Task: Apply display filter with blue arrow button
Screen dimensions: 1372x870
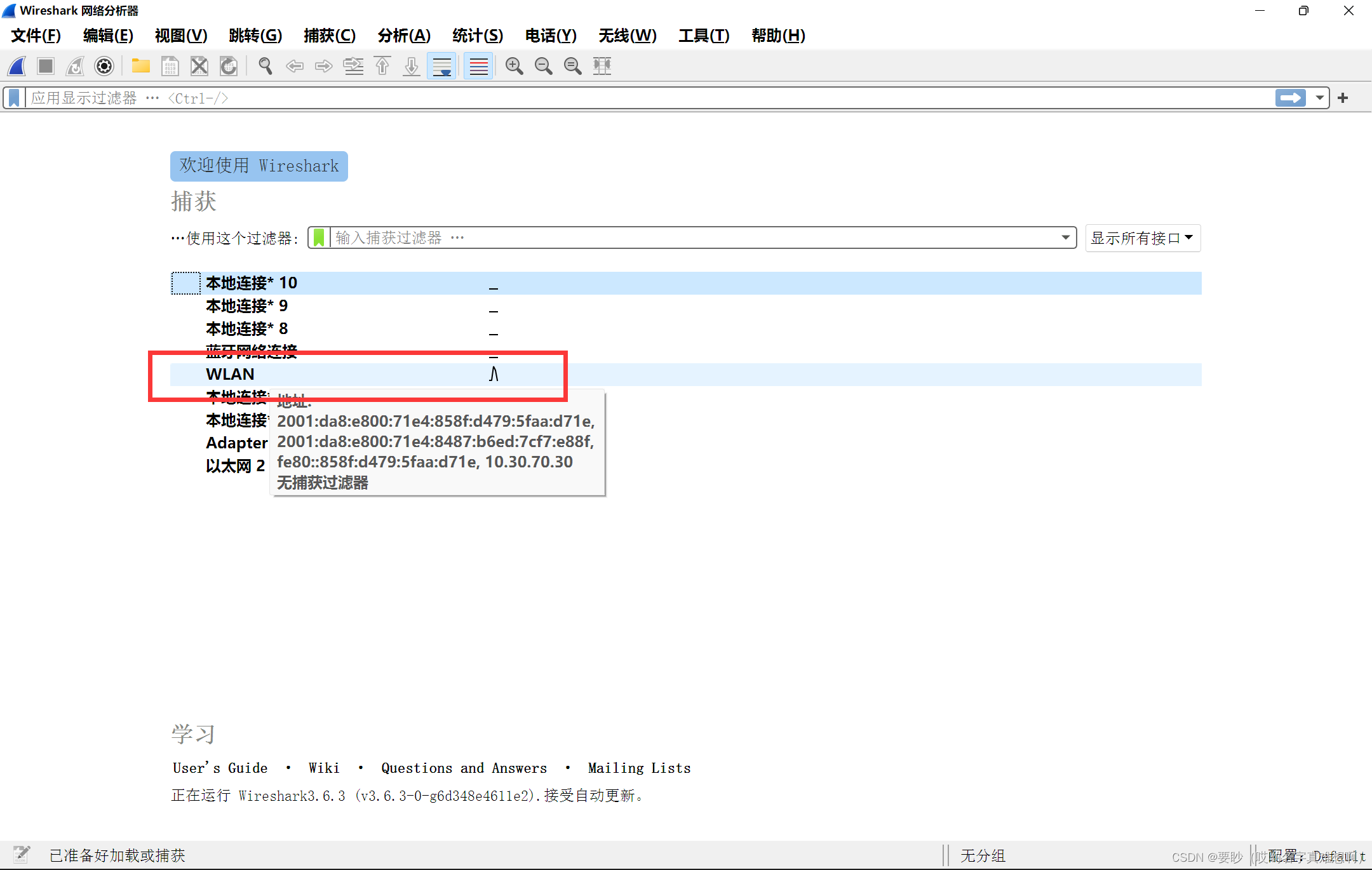Action: coord(1290,98)
